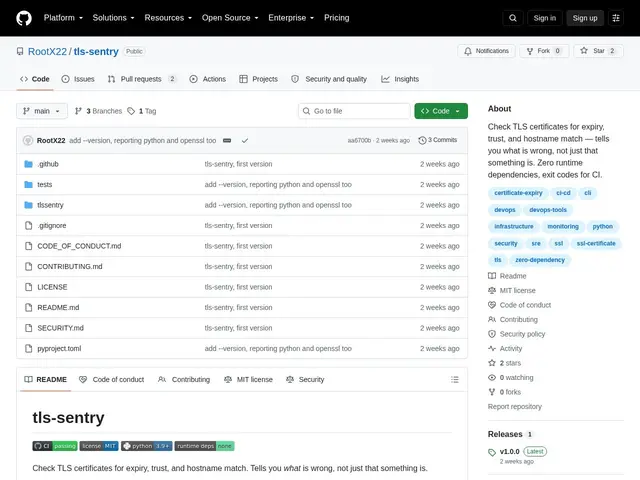The height and width of the screenshot is (480, 640).
Task: Click the CI passing badge
Action: (x=55, y=446)
